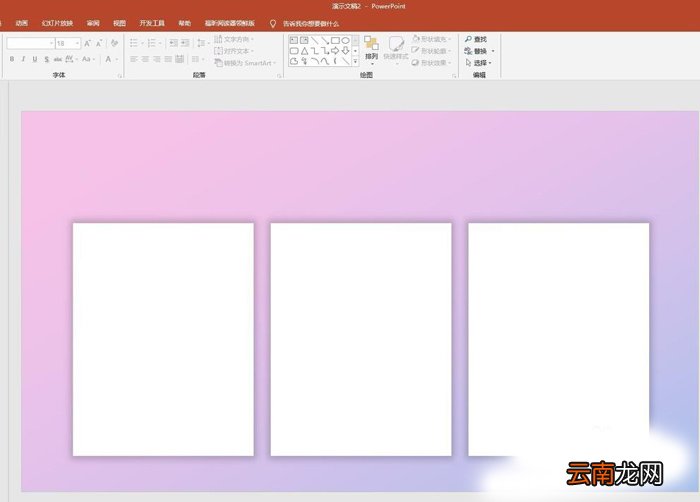Viewport: 700px width, 502px height.
Task: Open font size box showing 18
Action: 68,43
